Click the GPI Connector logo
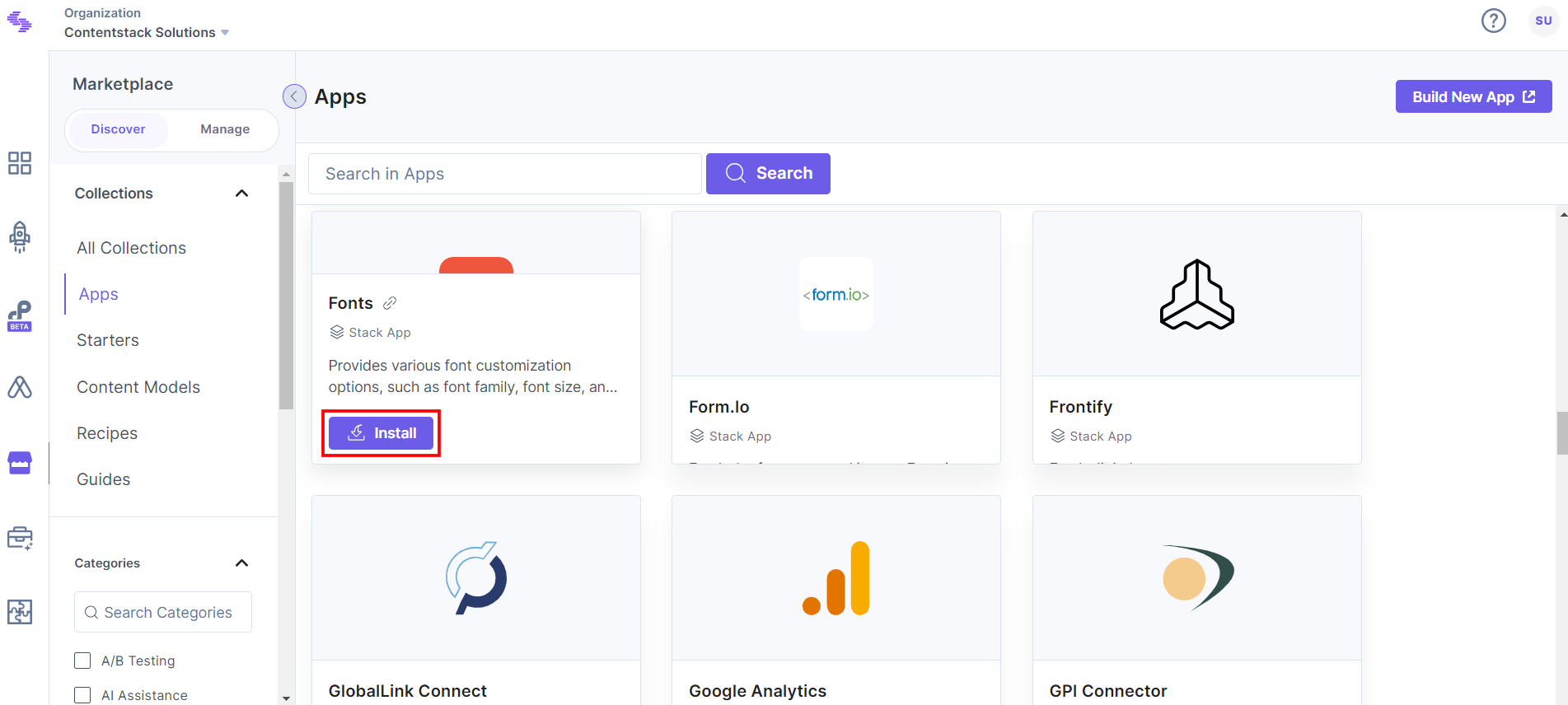 (x=1197, y=577)
